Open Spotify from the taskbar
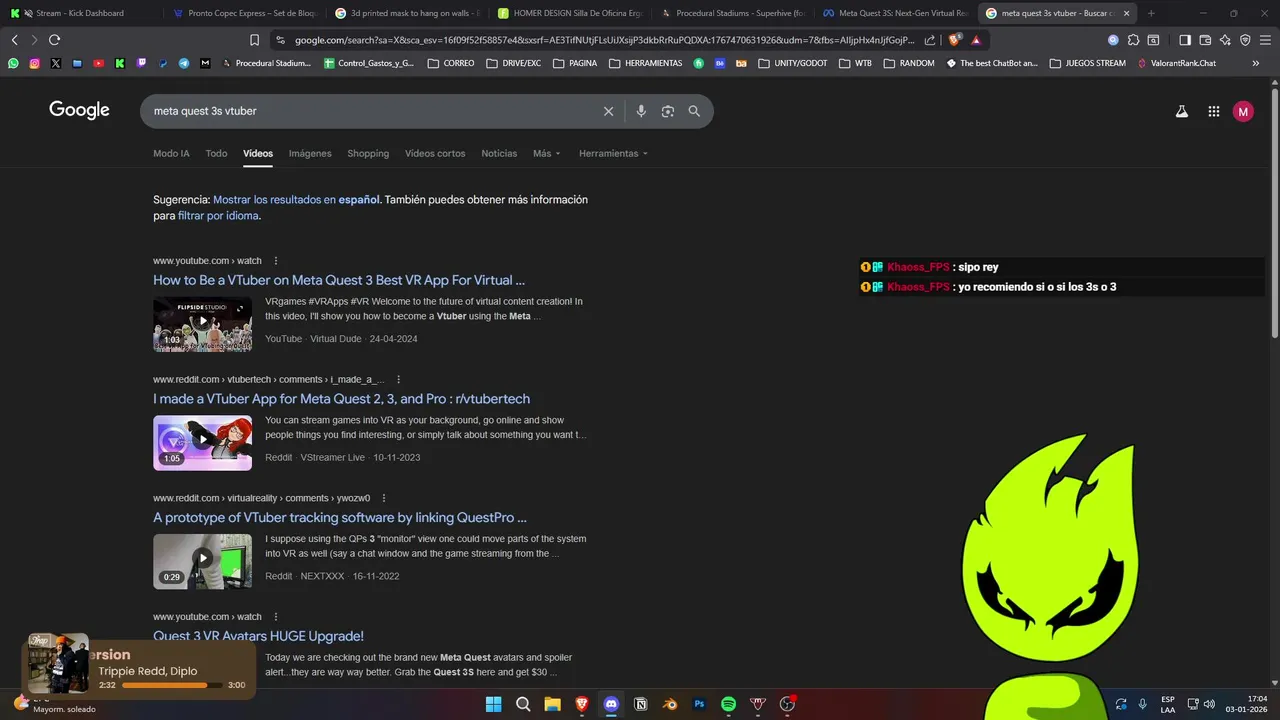This screenshot has height=720, width=1280. point(728,704)
